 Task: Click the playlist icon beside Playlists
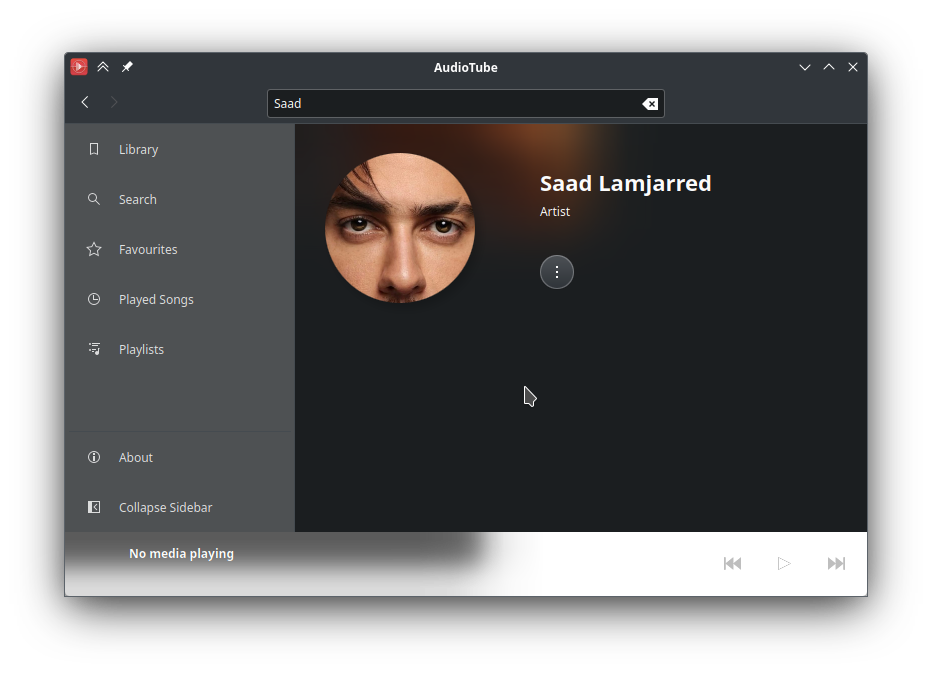point(94,348)
